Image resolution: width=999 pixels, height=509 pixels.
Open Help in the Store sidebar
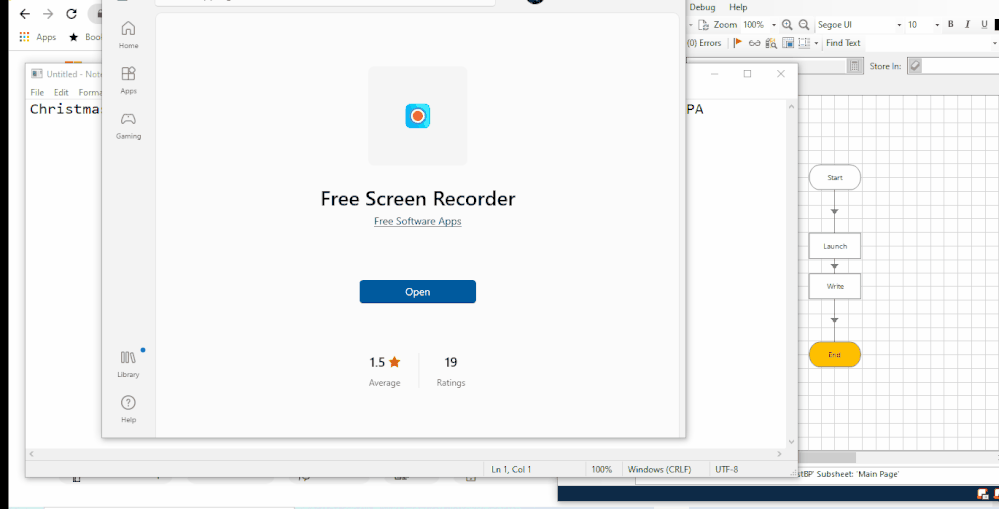click(128, 409)
